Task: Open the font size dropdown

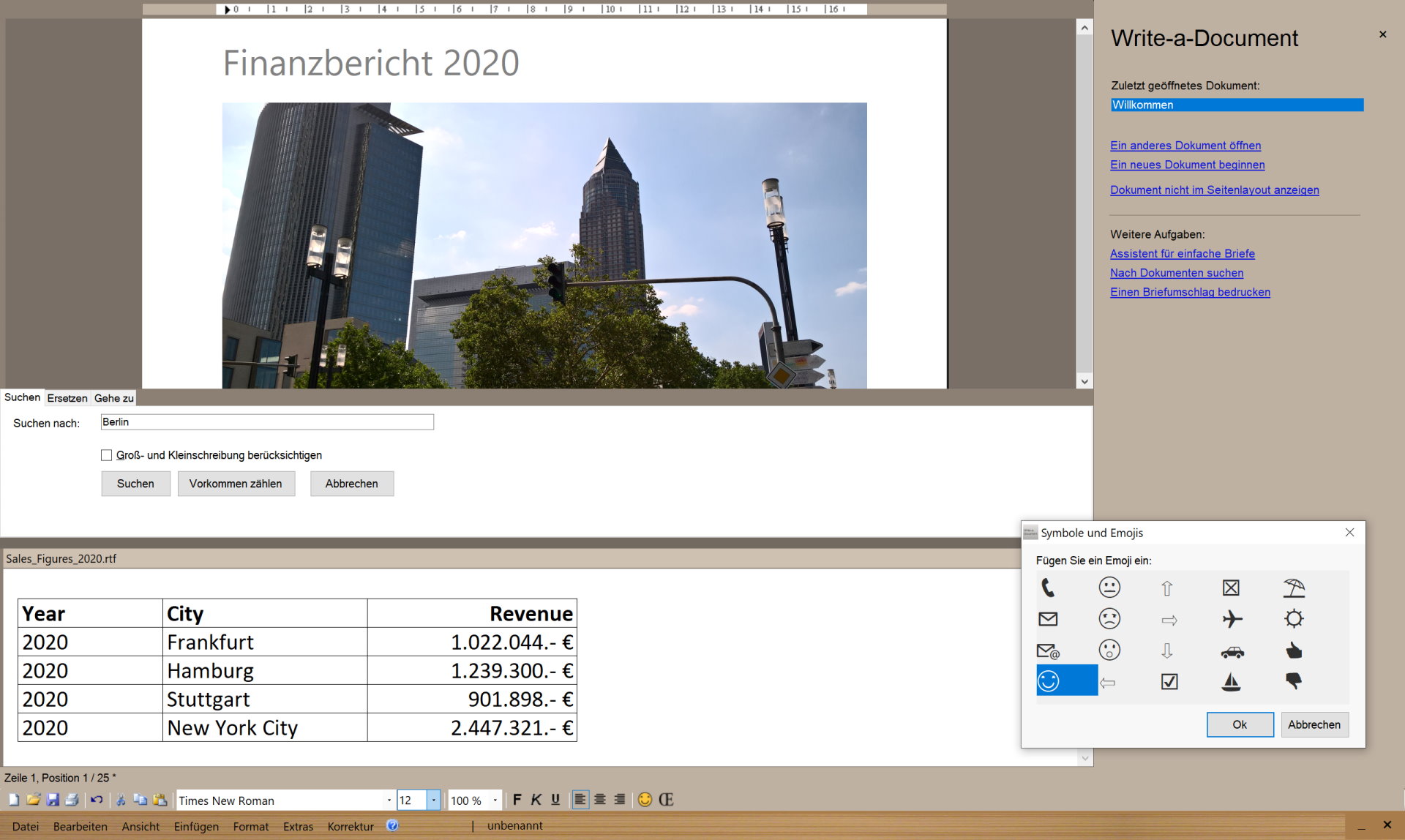Action: click(433, 800)
